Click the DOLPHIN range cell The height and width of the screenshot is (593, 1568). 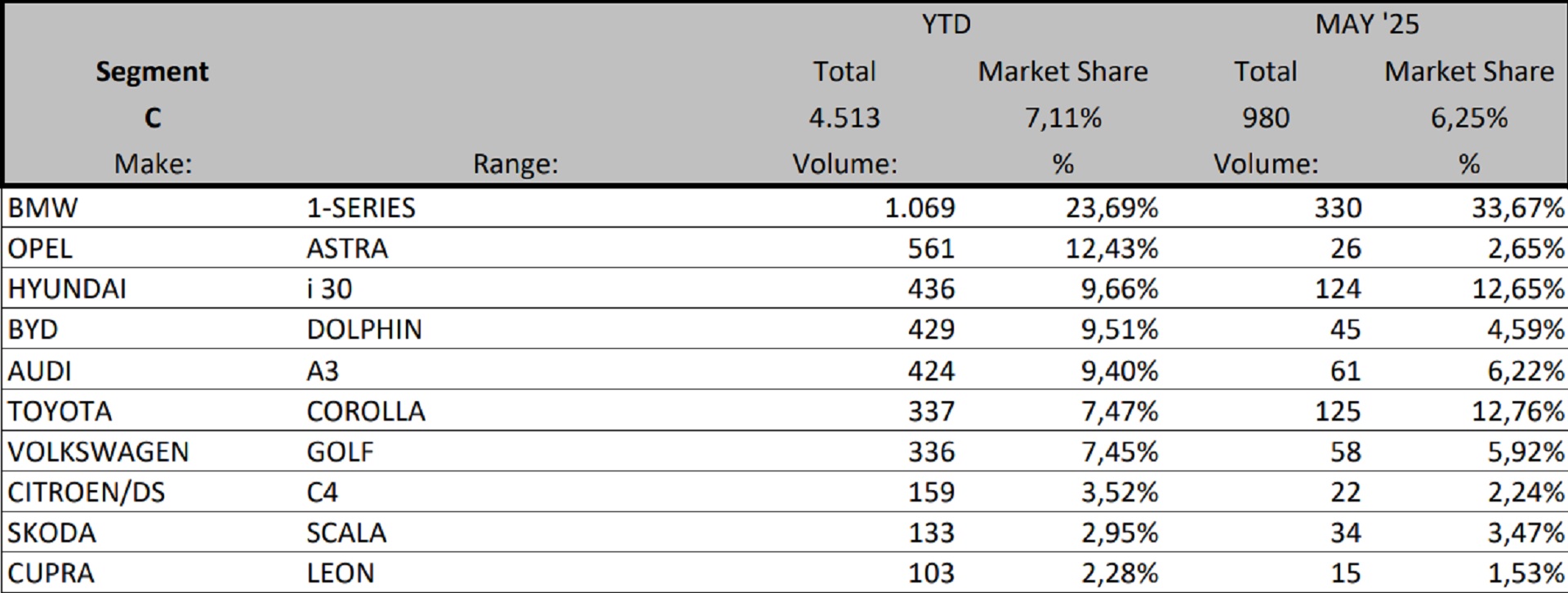tap(364, 329)
